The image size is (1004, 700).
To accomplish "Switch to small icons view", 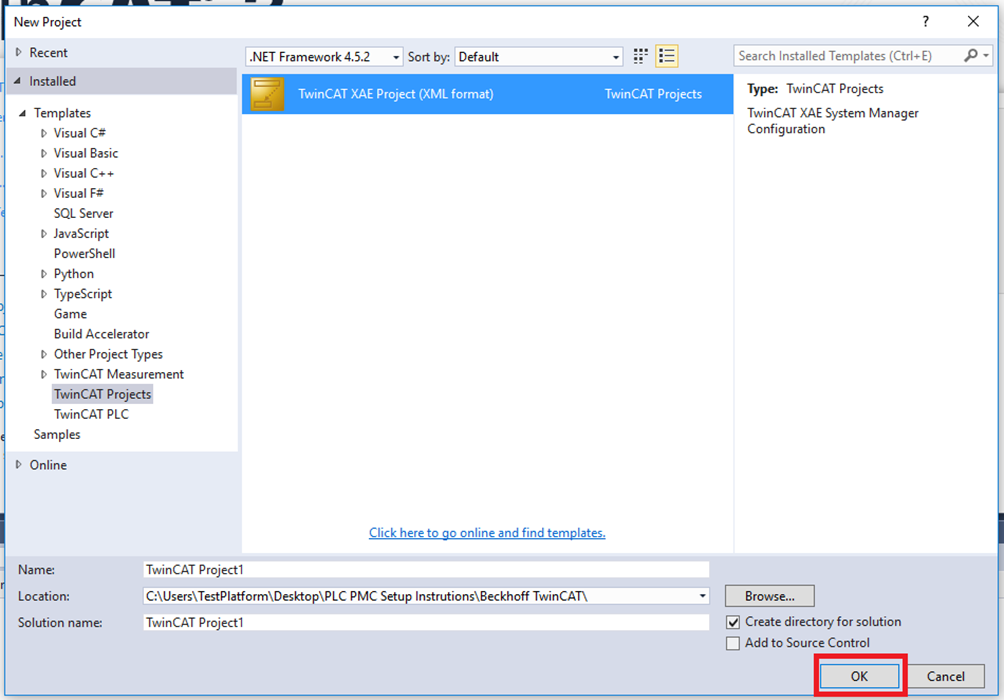I will (641, 57).
